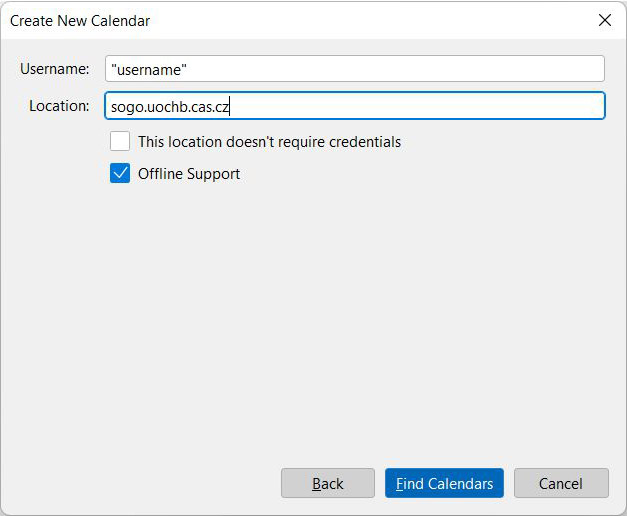627x516 pixels.
Task: Focus the Location input field
Action: [355, 106]
